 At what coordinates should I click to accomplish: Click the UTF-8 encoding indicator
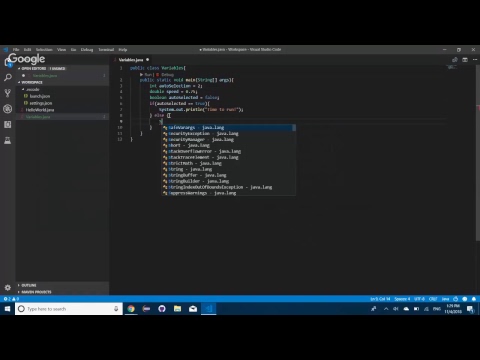pos(419,299)
